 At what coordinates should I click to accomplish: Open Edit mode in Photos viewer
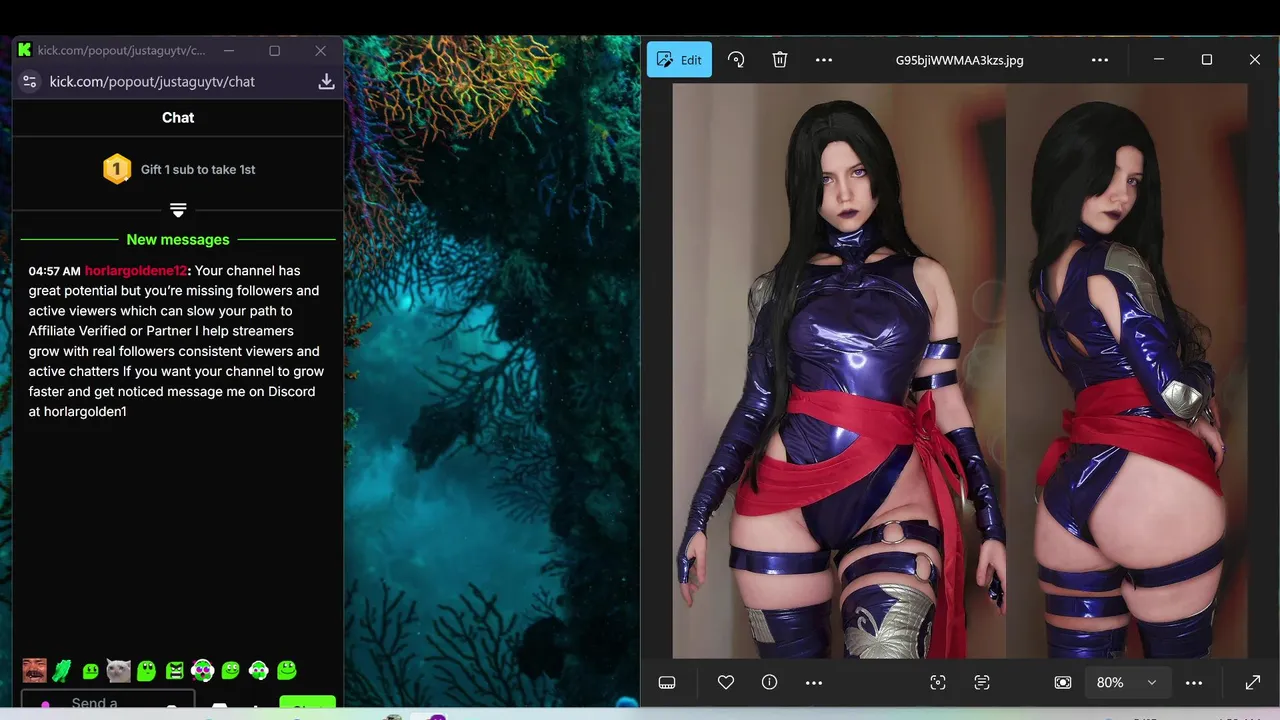(x=679, y=60)
